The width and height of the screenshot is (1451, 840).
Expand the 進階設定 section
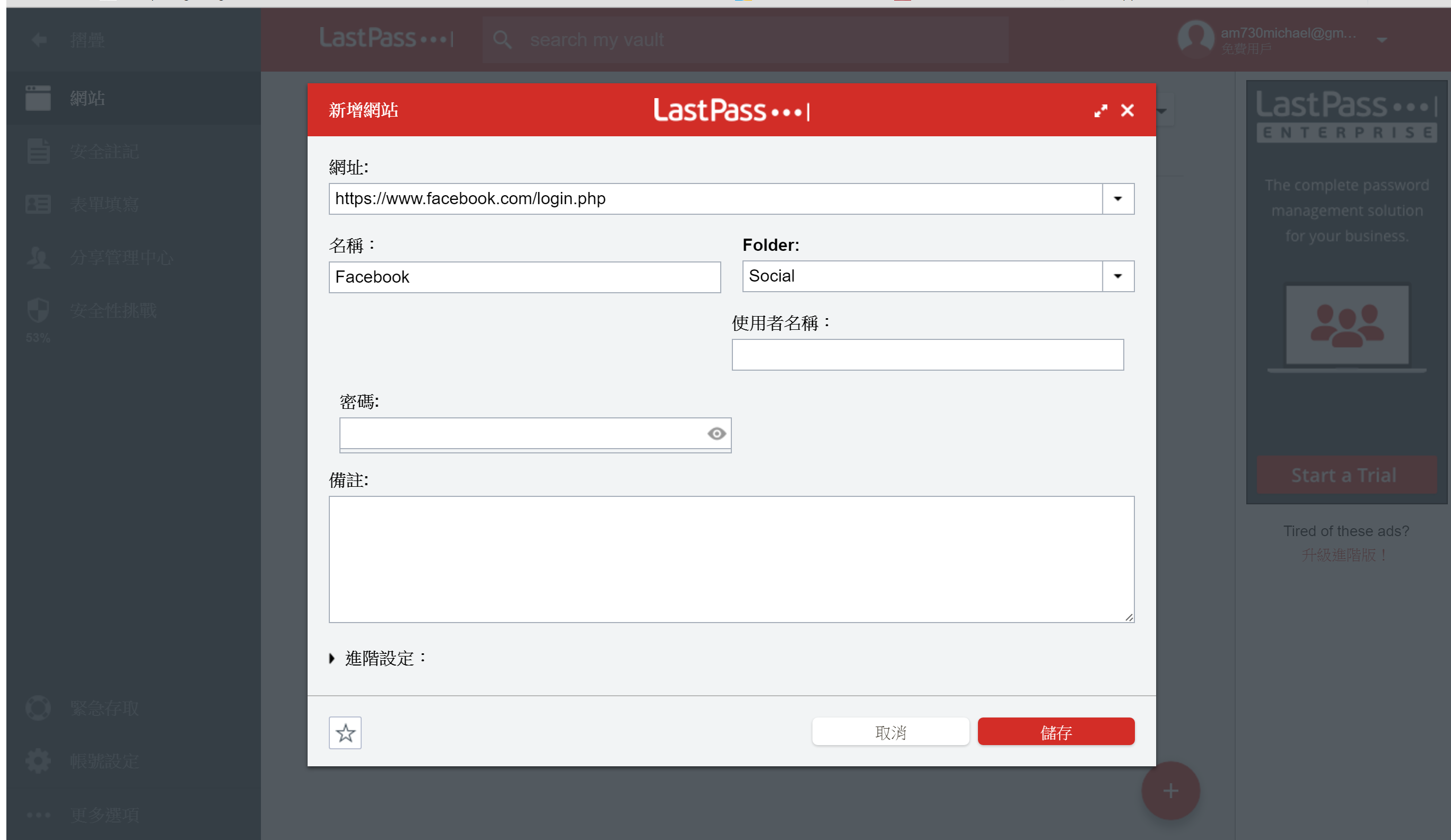(378, 658)
